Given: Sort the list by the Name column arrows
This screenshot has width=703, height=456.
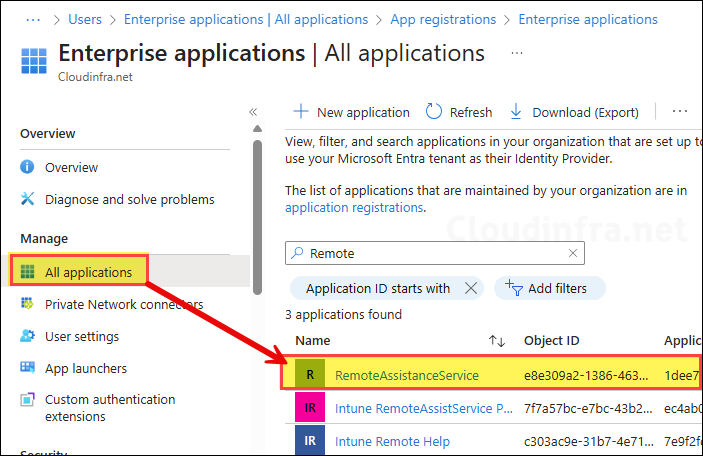Looking at the screenshot, I should (495, 341).
